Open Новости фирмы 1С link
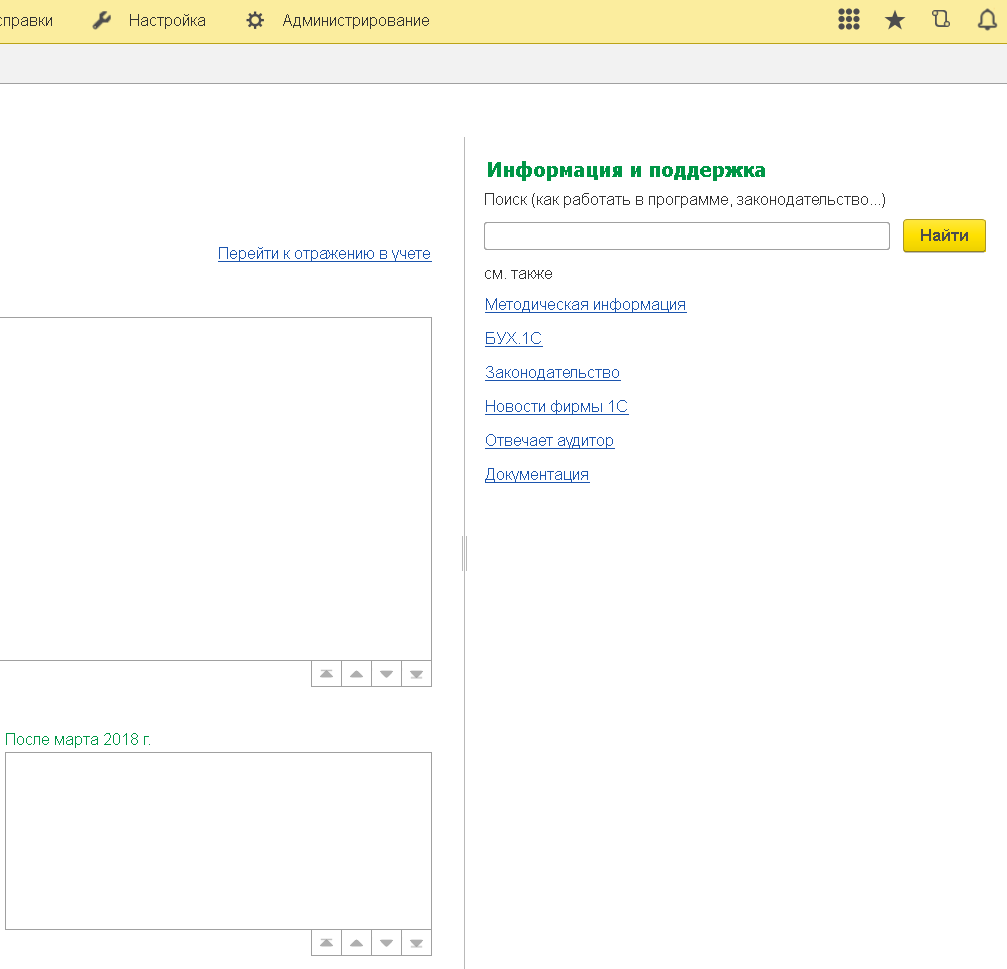1007x969 pixels. [x=556, y=406]
